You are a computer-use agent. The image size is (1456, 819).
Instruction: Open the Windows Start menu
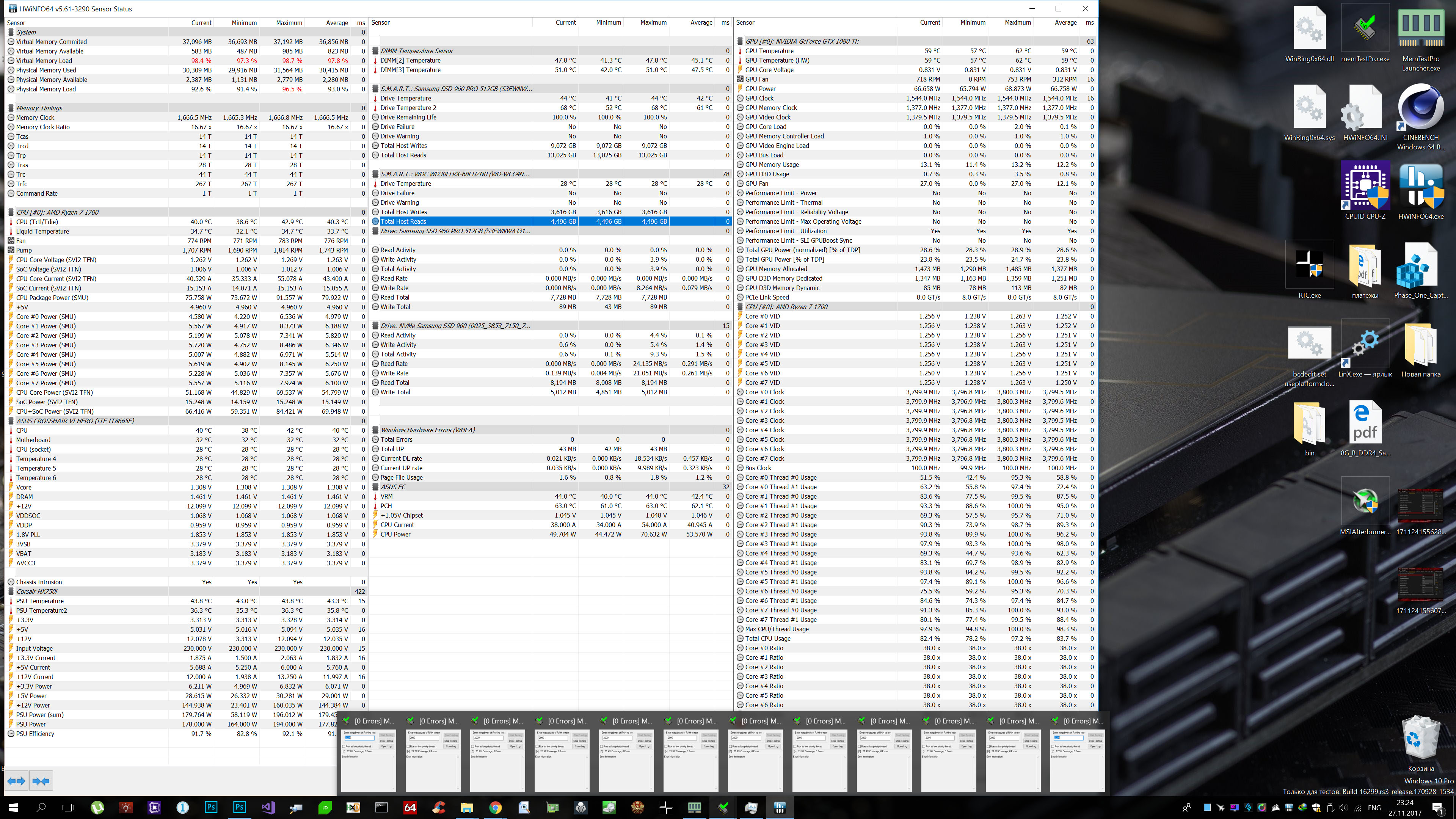click(14, 807)
